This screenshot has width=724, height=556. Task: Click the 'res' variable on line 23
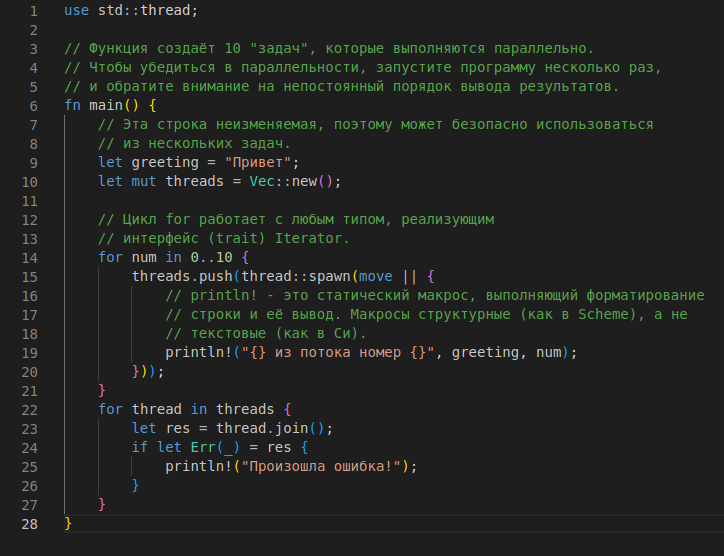click(x=178, y=428)
